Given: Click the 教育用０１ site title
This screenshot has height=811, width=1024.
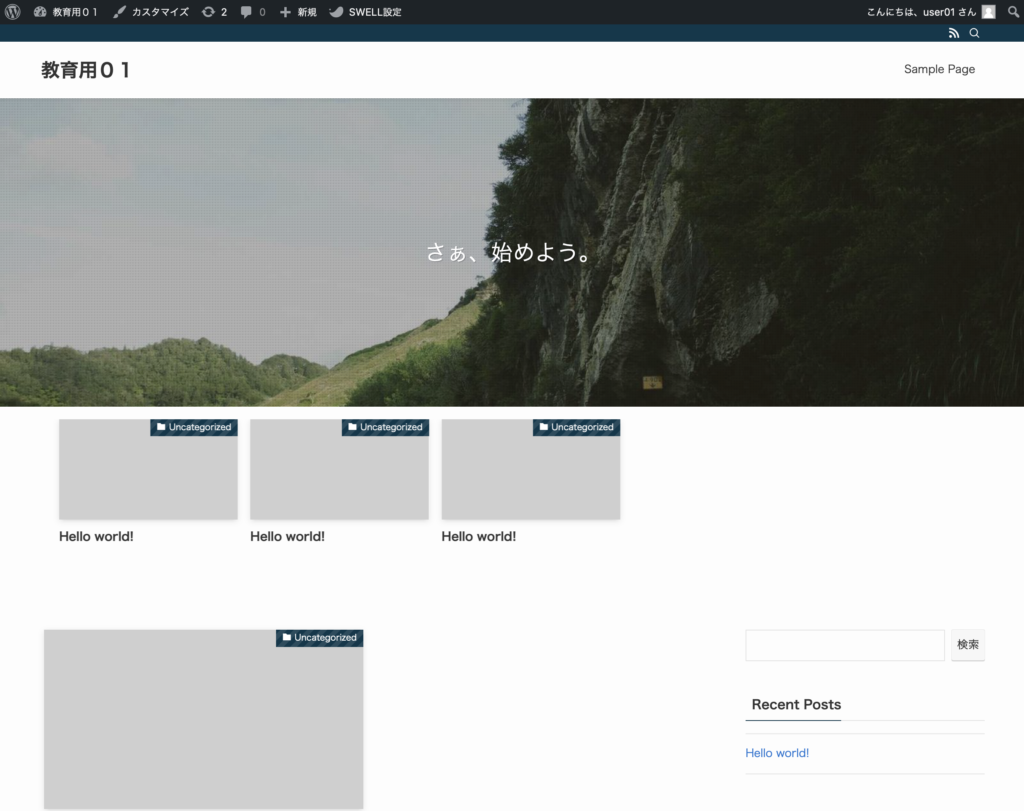Looking at the screenshot, I should (86, 70).
